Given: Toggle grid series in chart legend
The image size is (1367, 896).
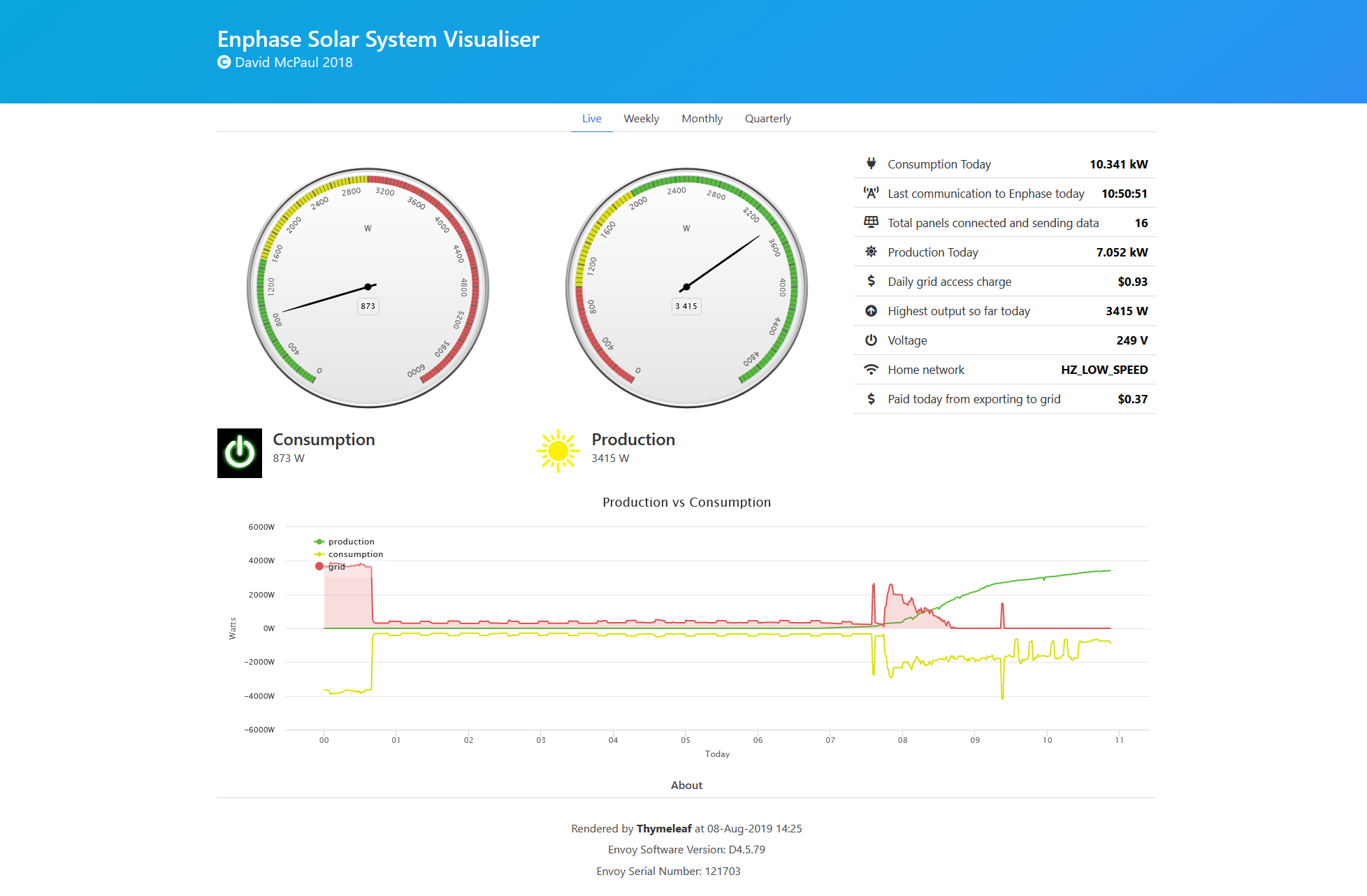Looking at the screenshot, I should 336,567.
